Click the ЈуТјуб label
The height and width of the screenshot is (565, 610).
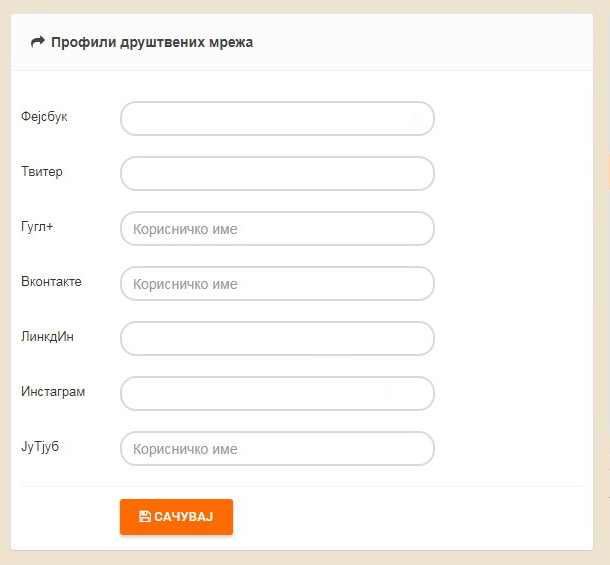40,446
